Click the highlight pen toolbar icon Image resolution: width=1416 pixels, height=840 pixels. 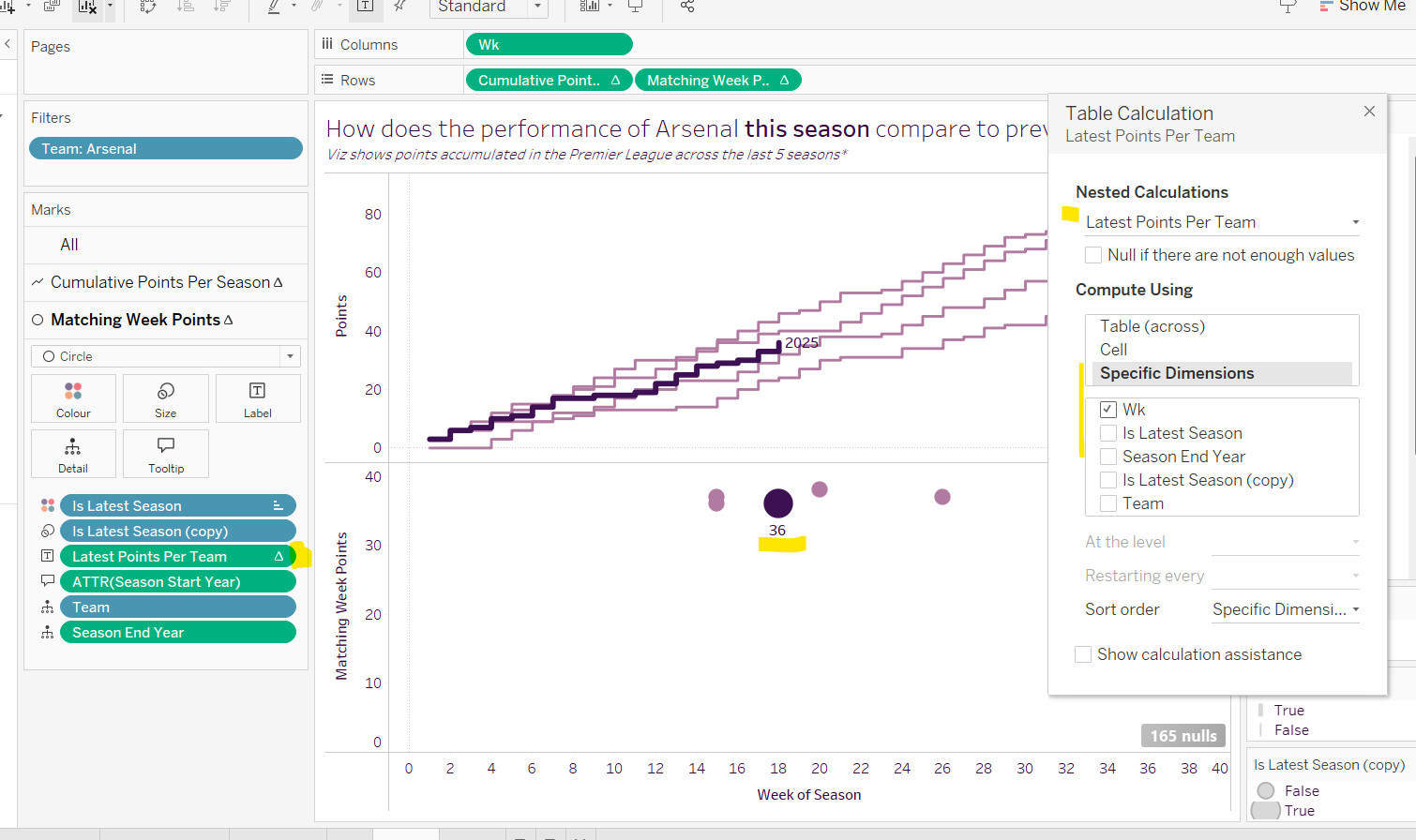click(x=274, y=6)
